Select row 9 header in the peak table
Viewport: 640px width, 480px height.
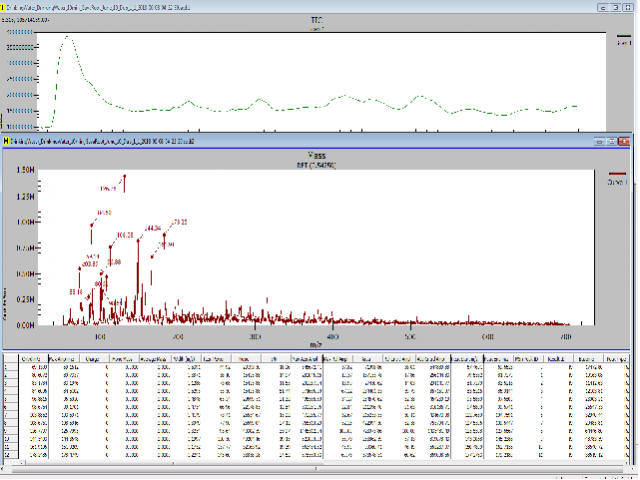pos(11,431)
